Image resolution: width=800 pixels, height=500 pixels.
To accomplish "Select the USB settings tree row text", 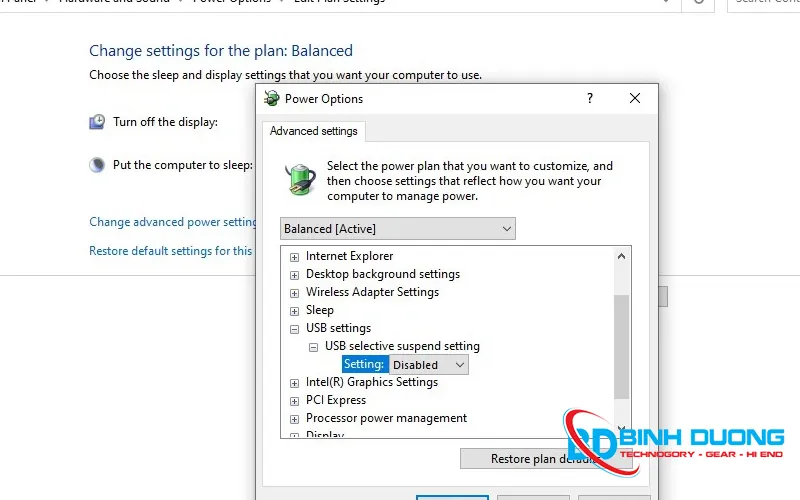I will [338, 328].
